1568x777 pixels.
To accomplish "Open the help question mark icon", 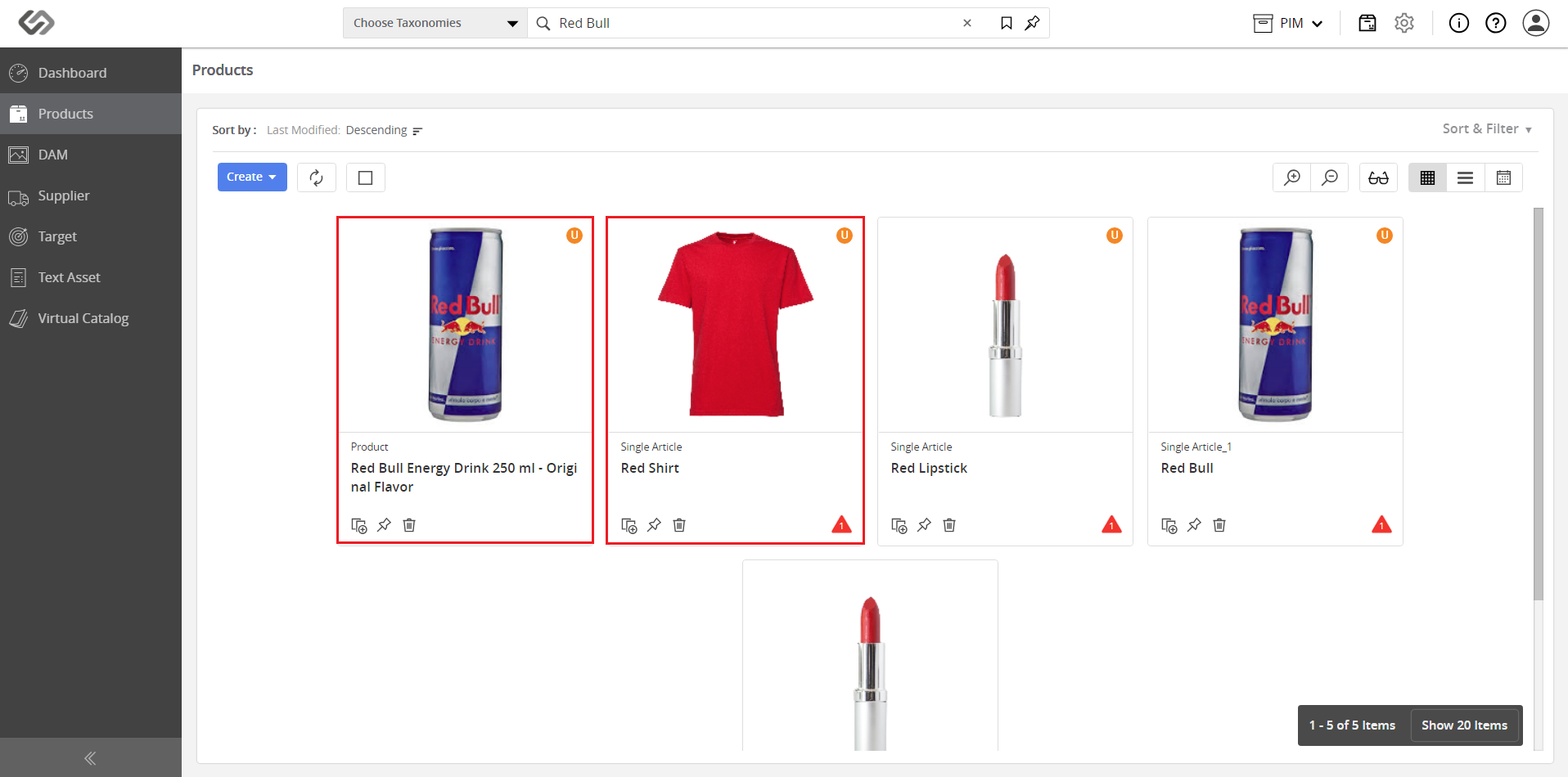I will (x=1496, y=23).
